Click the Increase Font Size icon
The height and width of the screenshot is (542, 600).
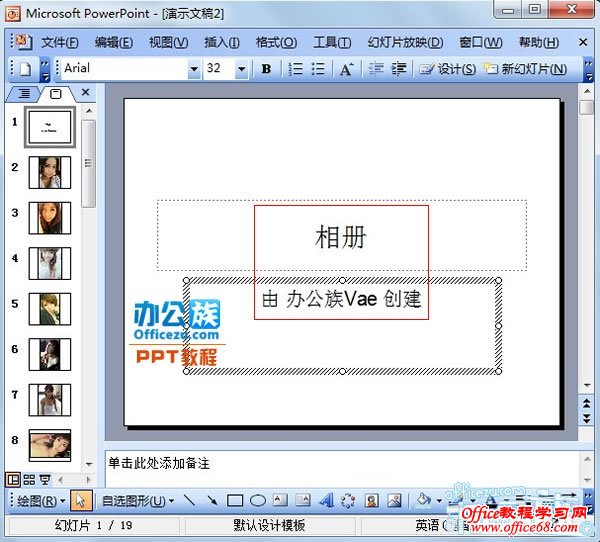(347, 69)
